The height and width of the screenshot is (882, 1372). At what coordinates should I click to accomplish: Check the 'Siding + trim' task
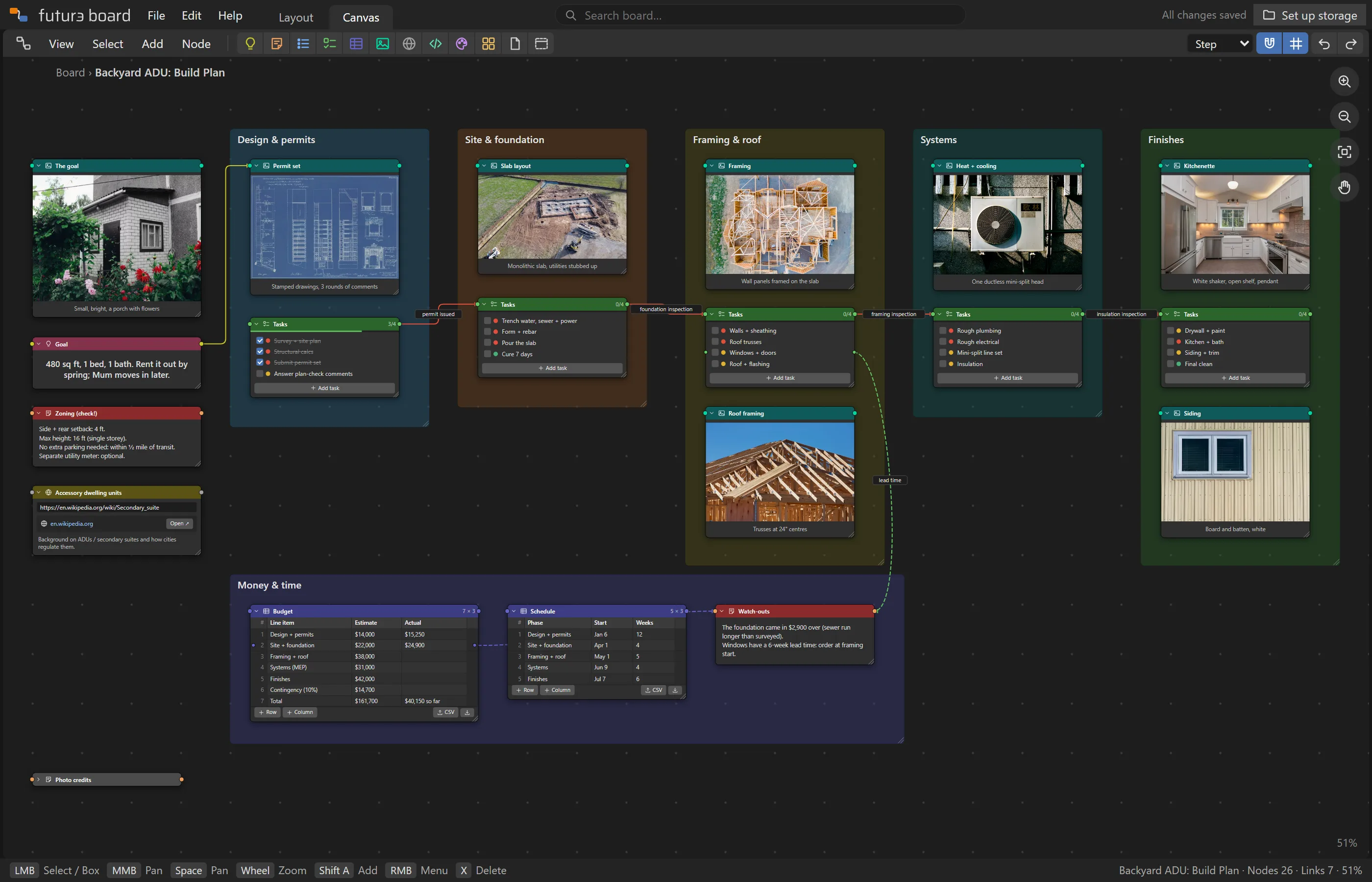tap(1171, 352)
